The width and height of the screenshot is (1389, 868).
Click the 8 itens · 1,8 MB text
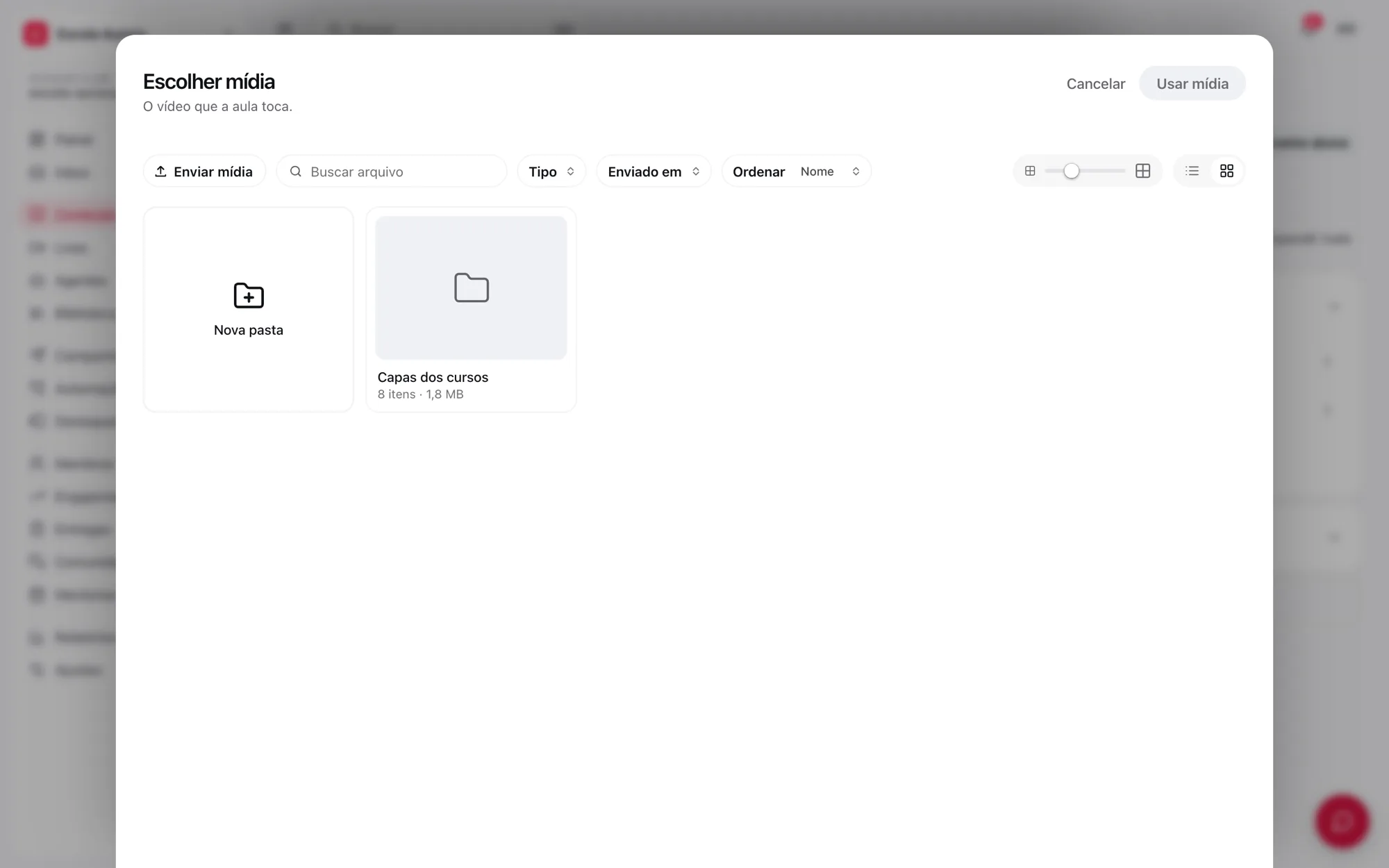420,394
